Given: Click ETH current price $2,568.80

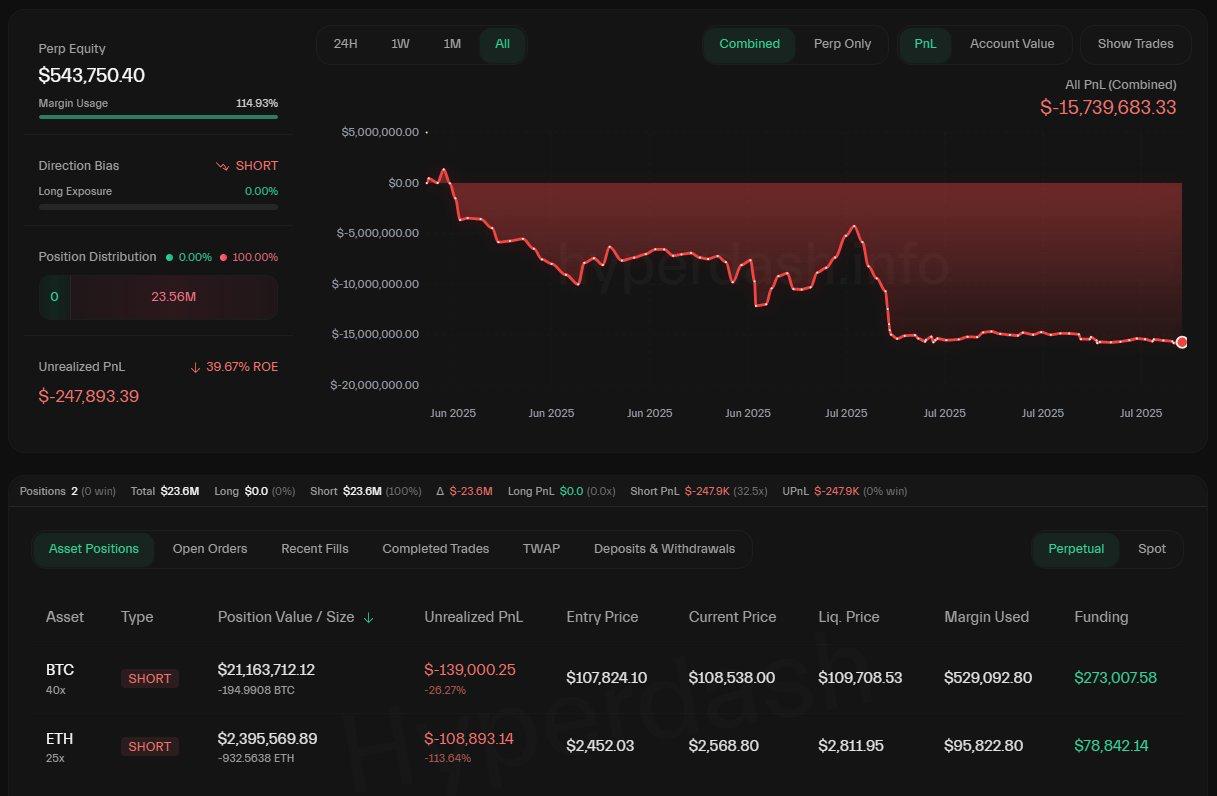Looking at the screenshot, I should click(724, 746).
